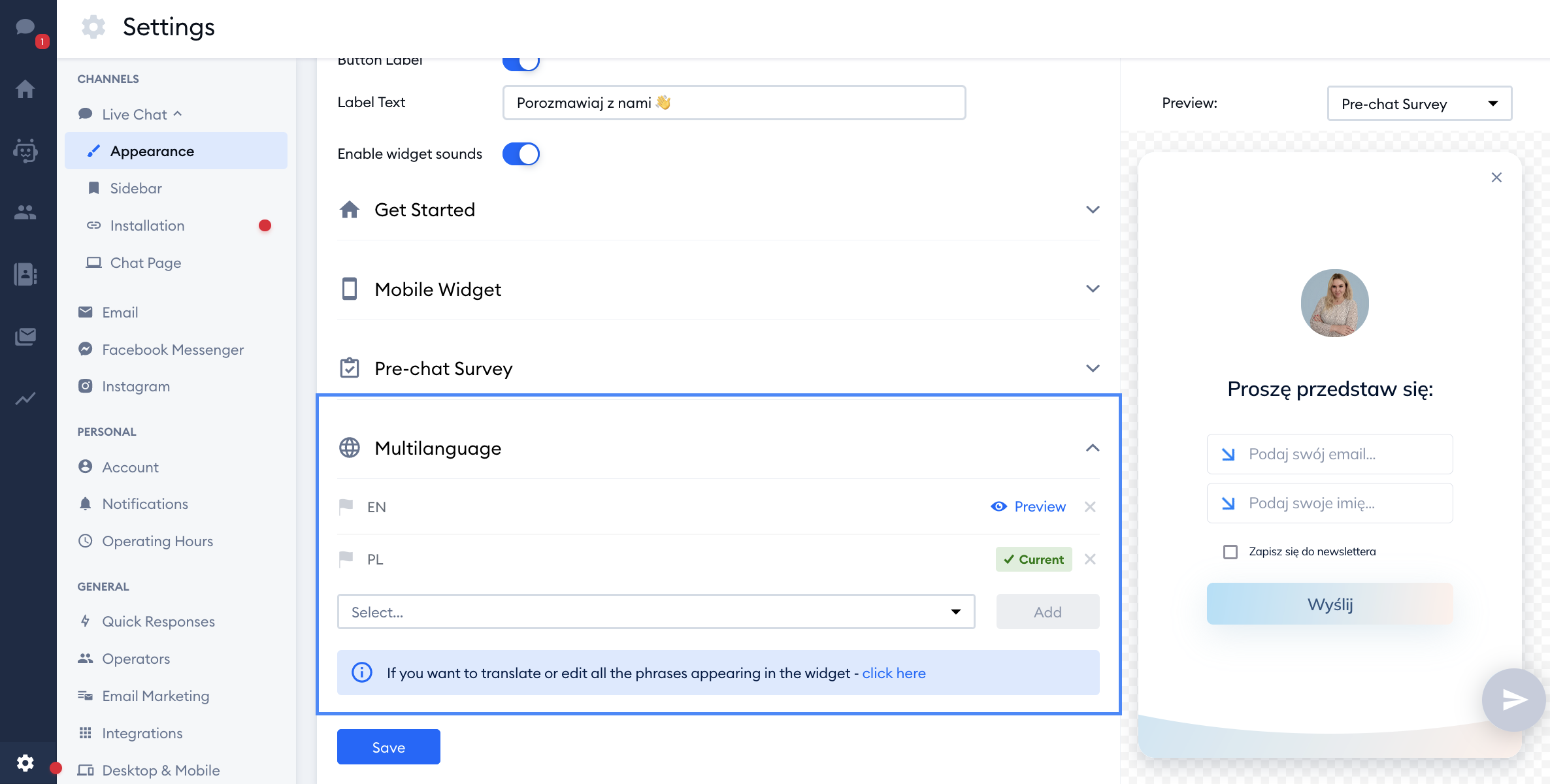The width and height of the screenshot is (1550, 784).
Task: Open the contacts book icon
Action: coord(25,274)
